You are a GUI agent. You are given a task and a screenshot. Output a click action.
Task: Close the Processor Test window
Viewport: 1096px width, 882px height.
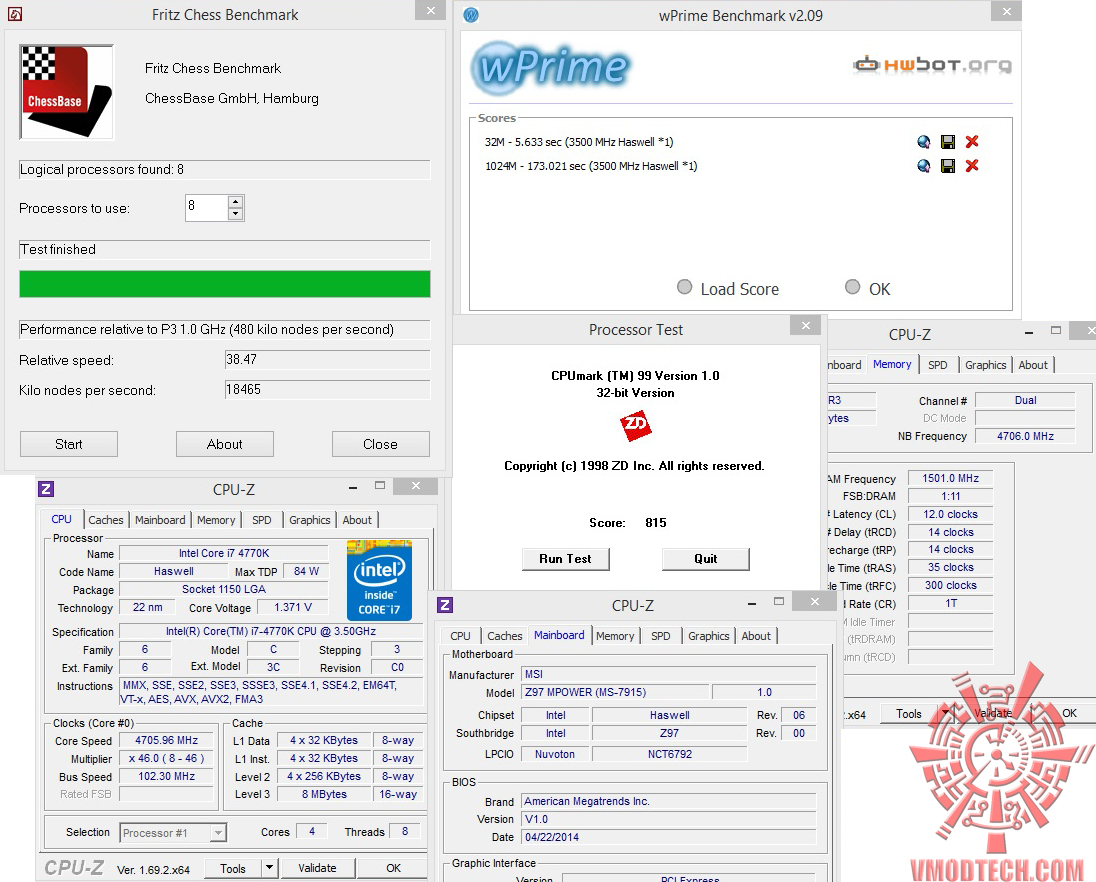point(805,325)
